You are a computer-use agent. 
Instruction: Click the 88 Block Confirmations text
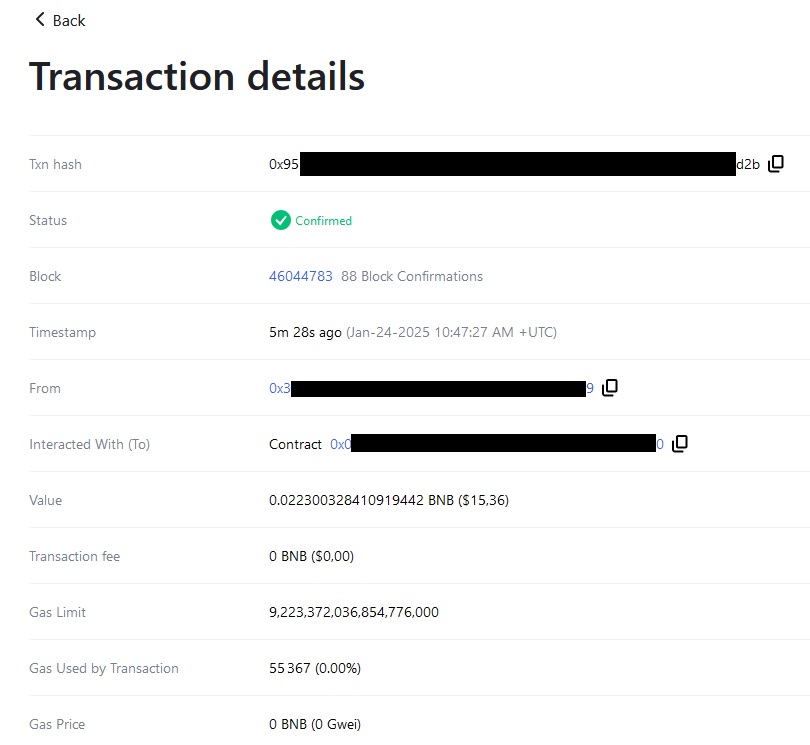[x=412, y=276]
